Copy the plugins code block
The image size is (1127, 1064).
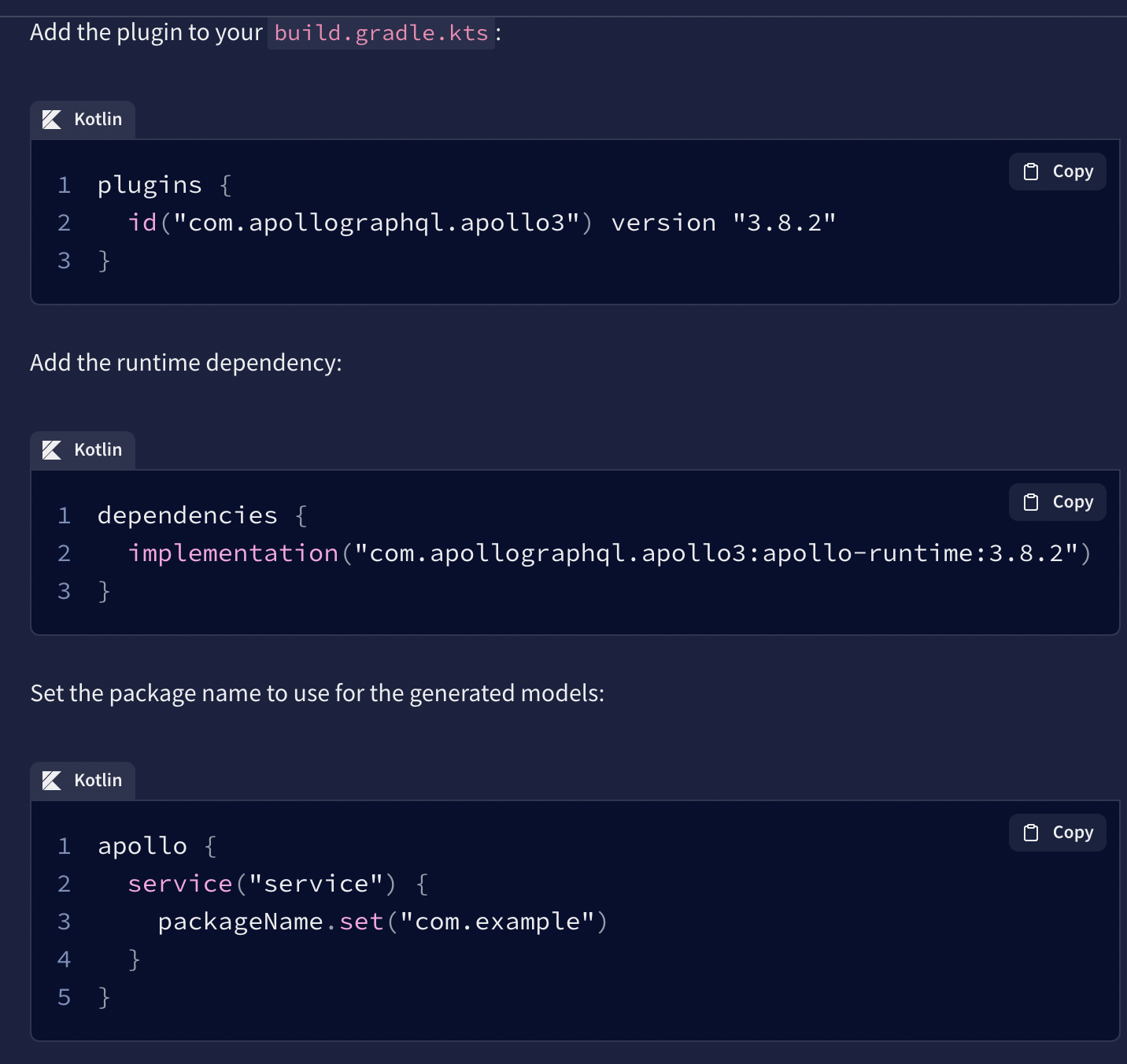click(x=1057, y=172)
